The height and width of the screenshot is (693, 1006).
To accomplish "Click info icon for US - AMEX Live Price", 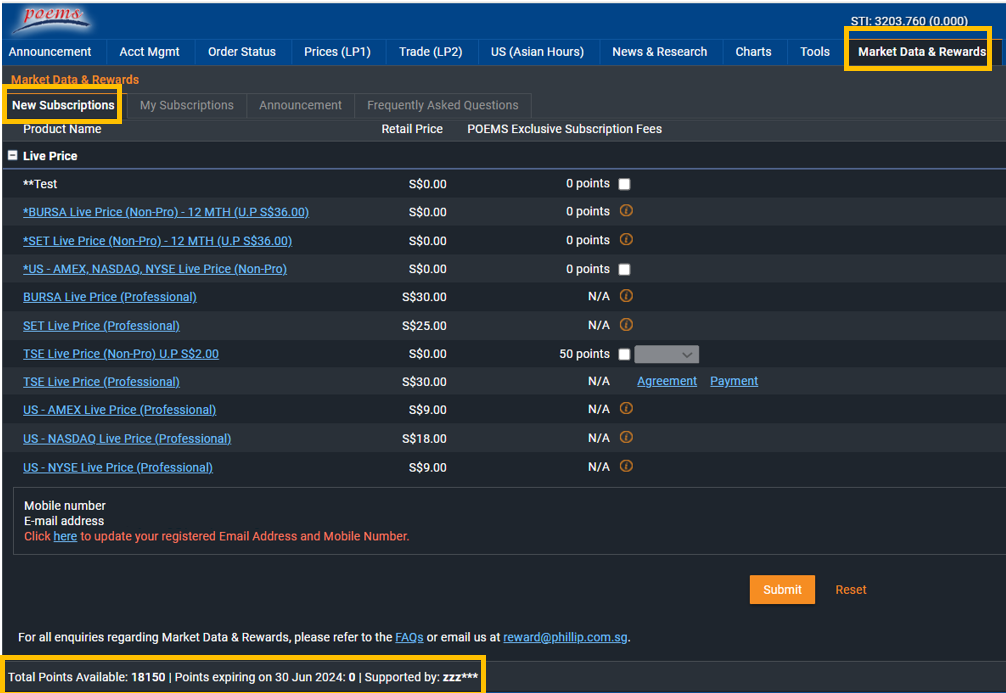I will [x=626, y=409].
